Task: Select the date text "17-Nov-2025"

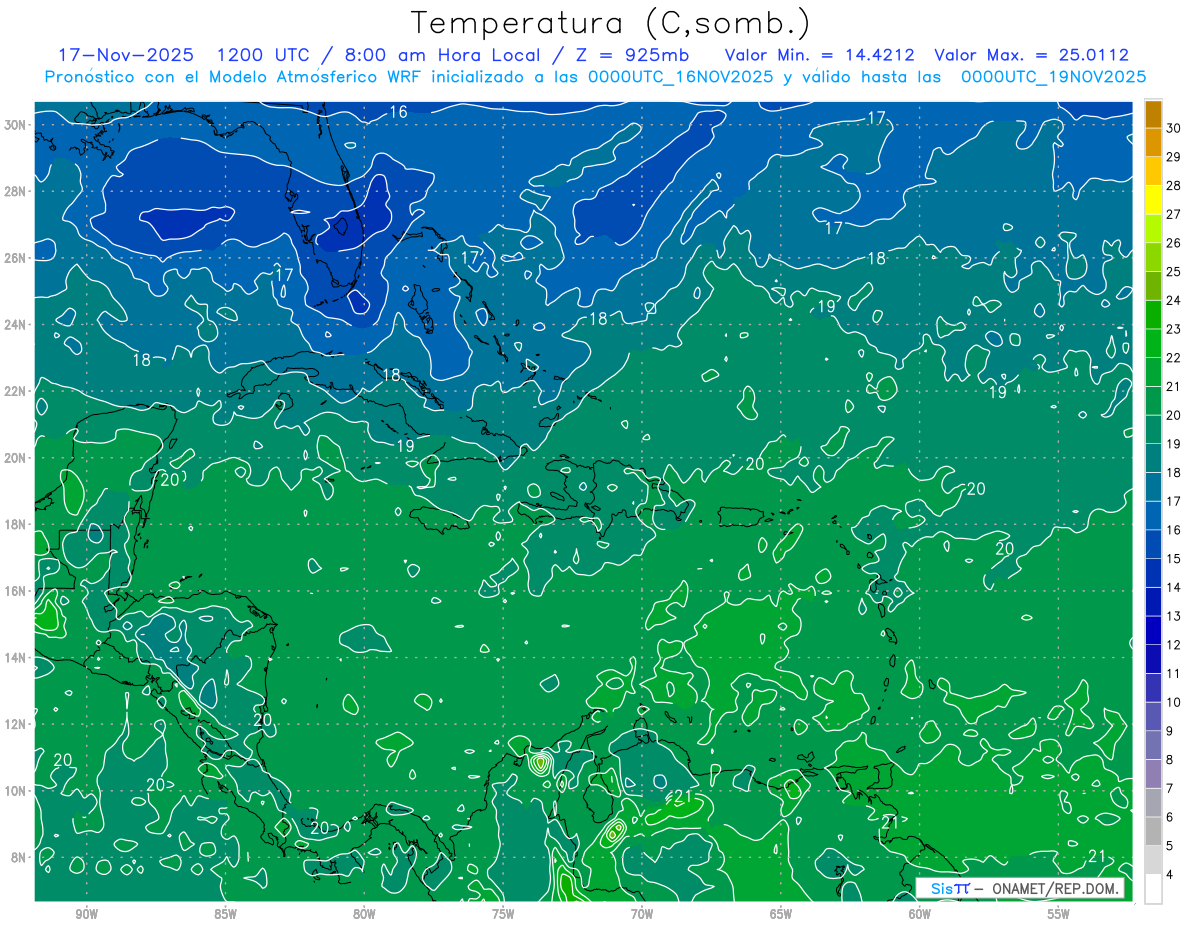Action: click(x=125, y=55)
